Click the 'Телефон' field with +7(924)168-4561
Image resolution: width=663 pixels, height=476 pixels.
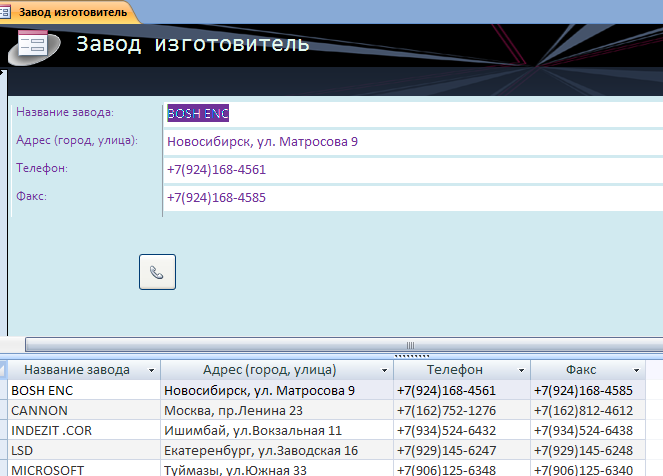click(x=413, y=170)
